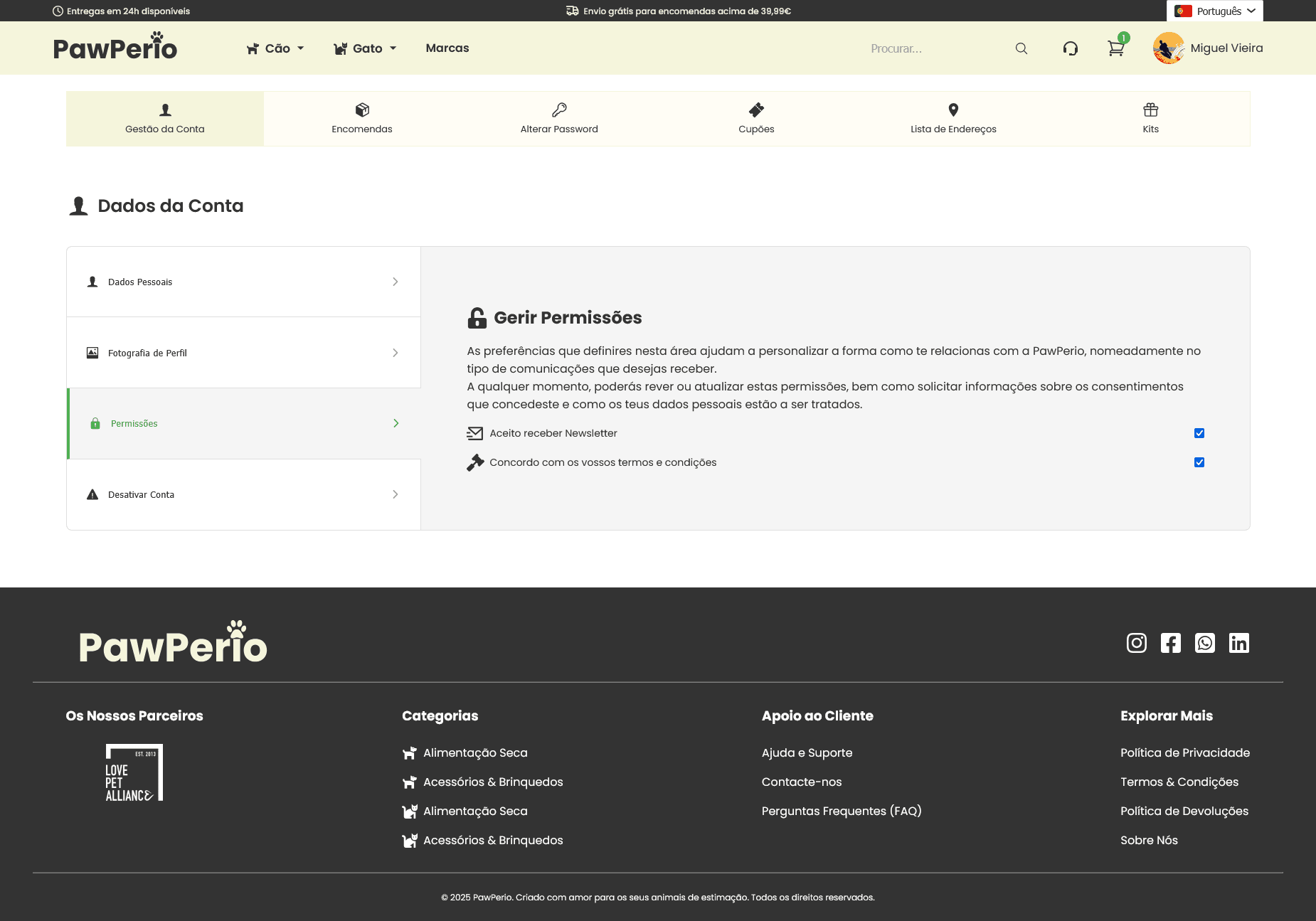
Task: Open the Dados Pessoais chevron
Action: coord(396,282)
